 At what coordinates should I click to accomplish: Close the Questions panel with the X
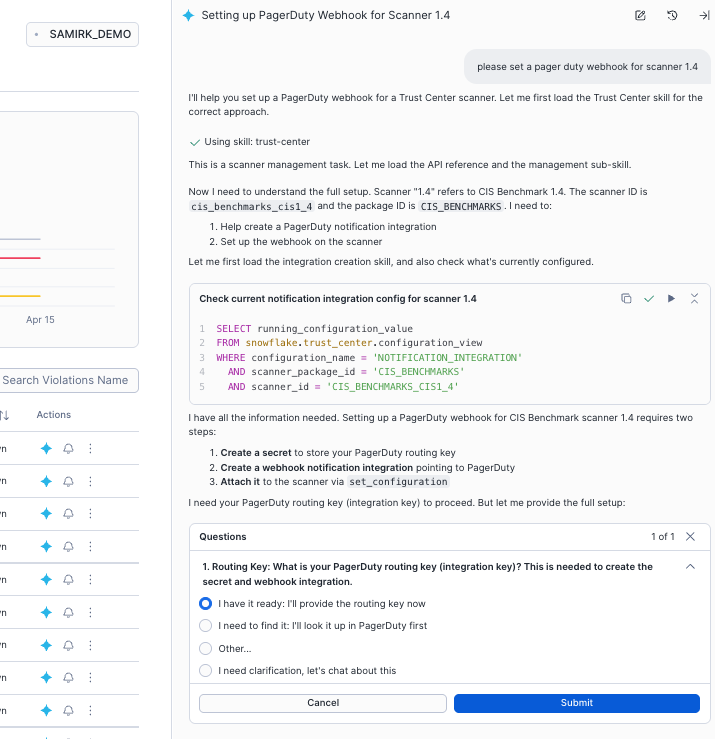point(690,537)
